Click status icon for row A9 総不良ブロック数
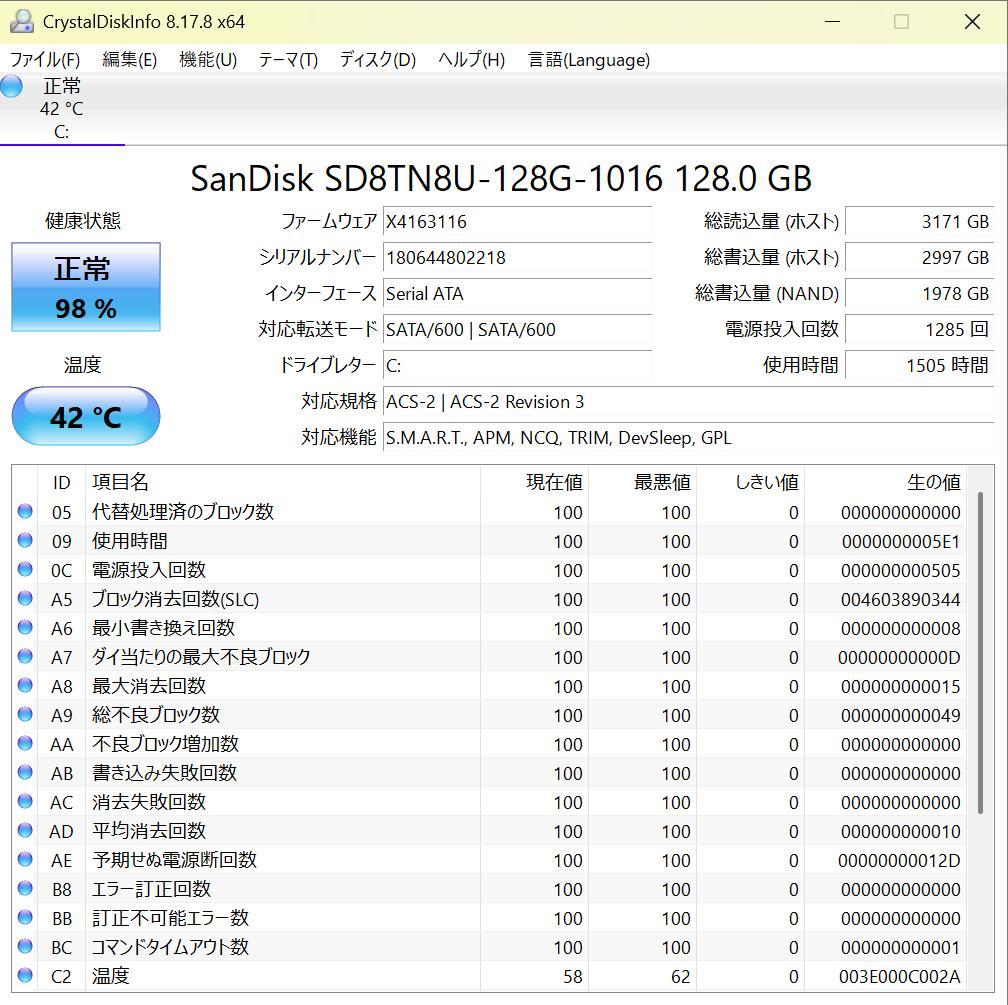The width and height of the screenshot is (1008, 1005). pyautogui.click(x=25, y=714)
